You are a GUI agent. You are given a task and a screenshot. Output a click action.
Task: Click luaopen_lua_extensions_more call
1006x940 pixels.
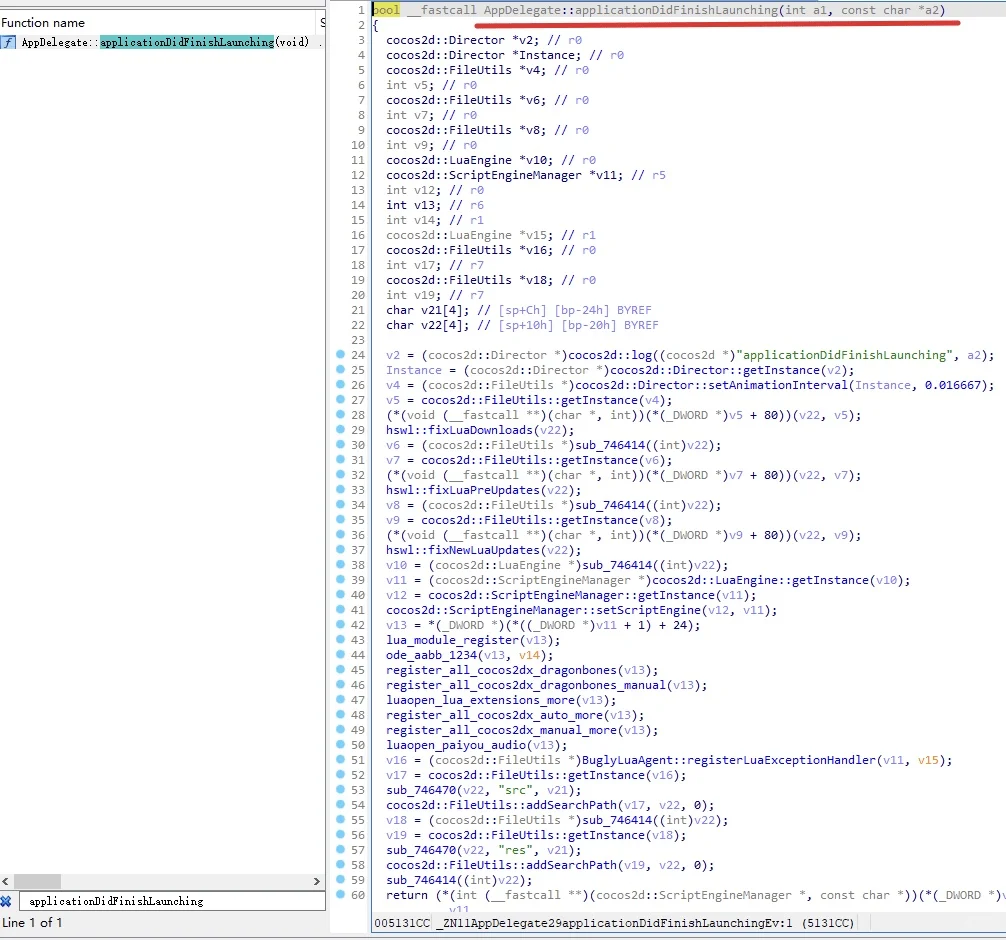tap(481, 700)
